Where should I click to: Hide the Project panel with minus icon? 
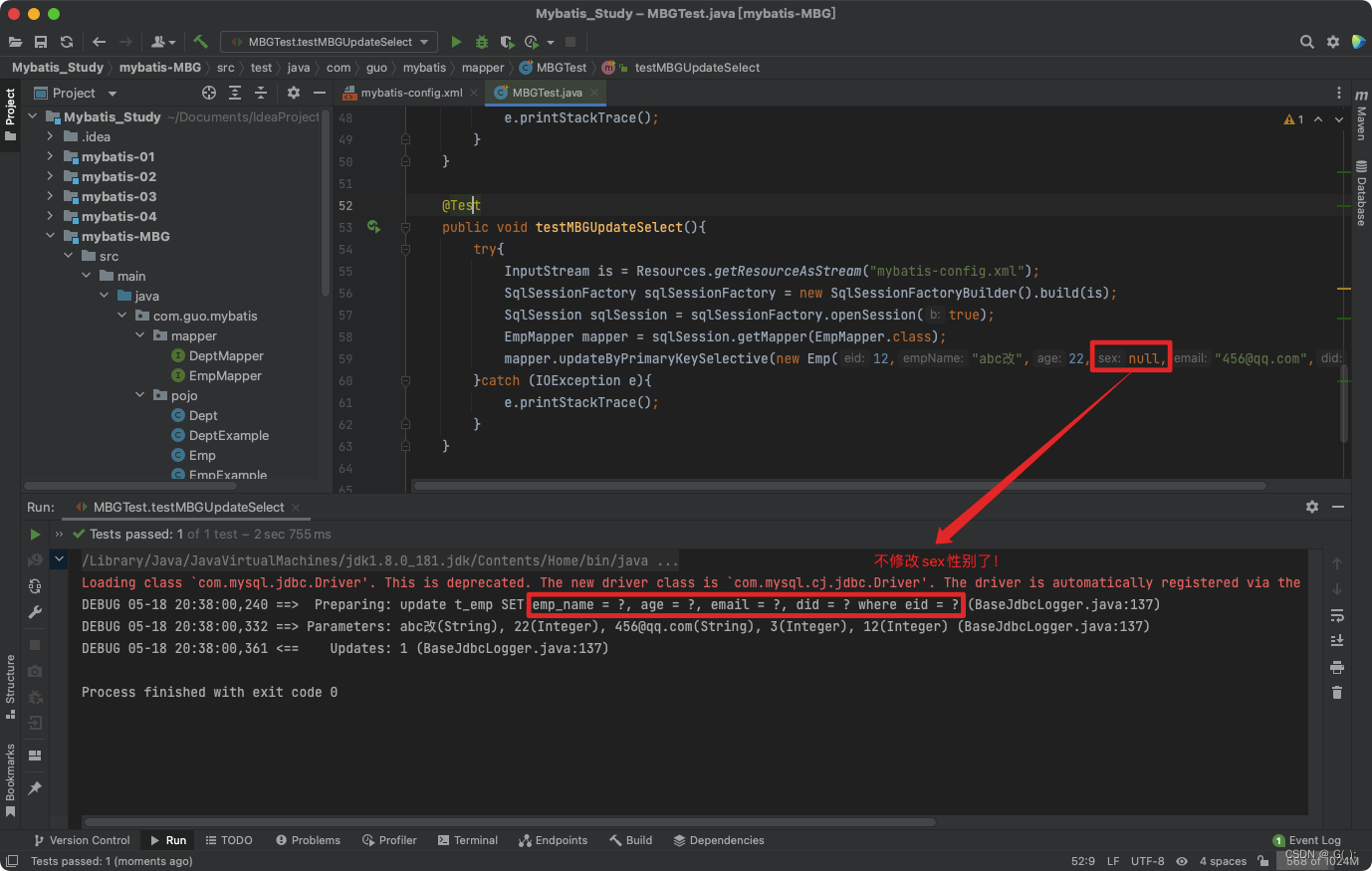coord(320,93)
